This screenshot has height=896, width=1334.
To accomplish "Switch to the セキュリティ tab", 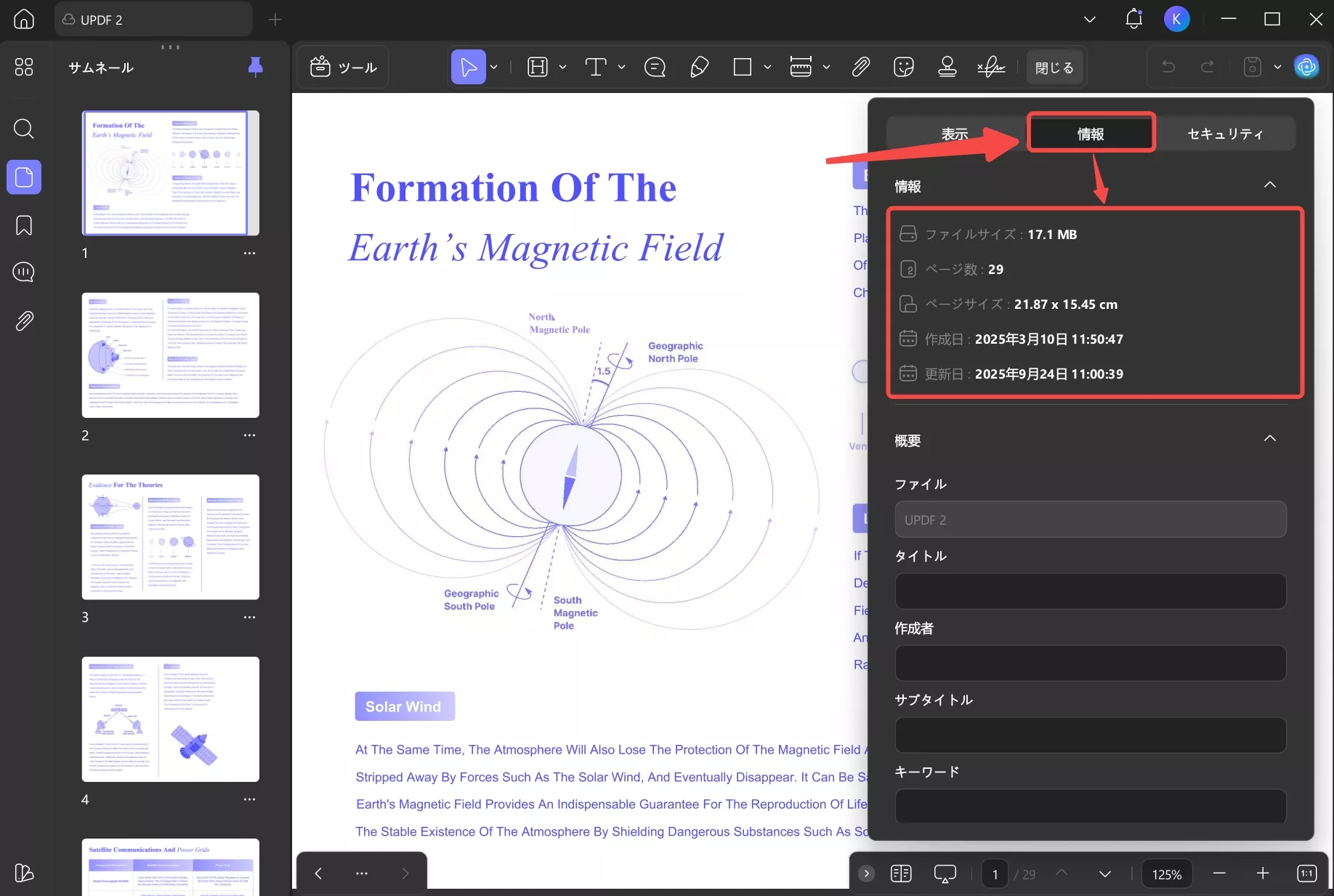I will tap(1225, 134).
